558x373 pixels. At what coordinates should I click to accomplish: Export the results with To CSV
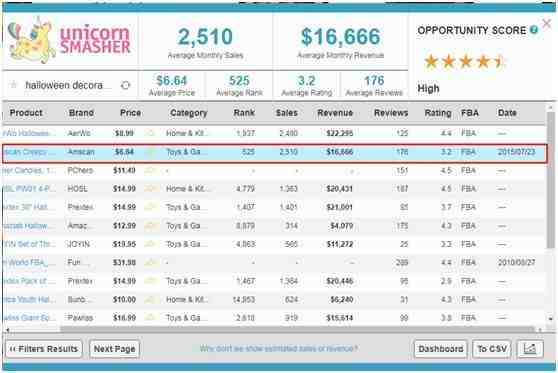coord(492,349)
